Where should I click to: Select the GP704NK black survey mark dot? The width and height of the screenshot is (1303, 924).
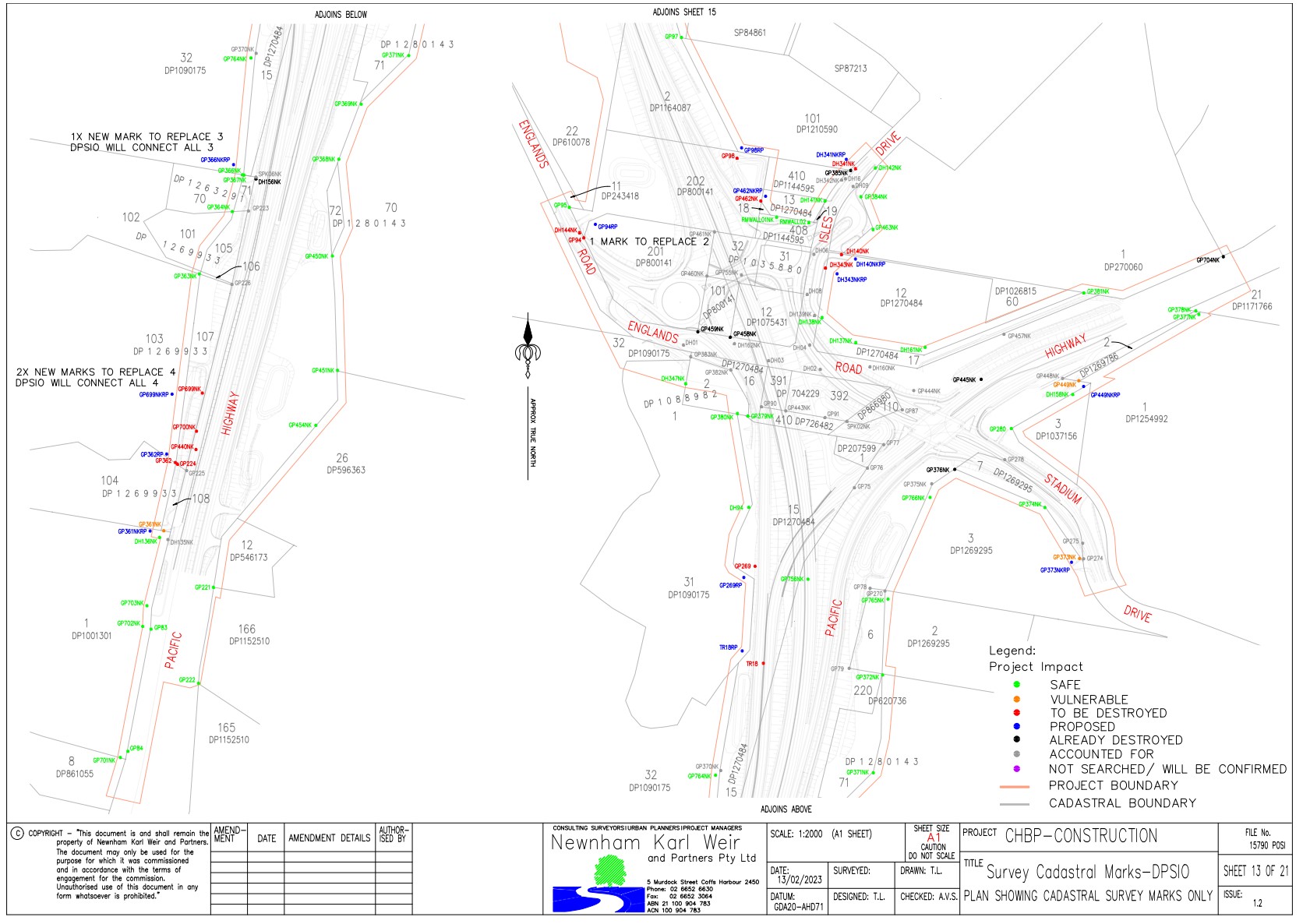(x=1224, y=256)
